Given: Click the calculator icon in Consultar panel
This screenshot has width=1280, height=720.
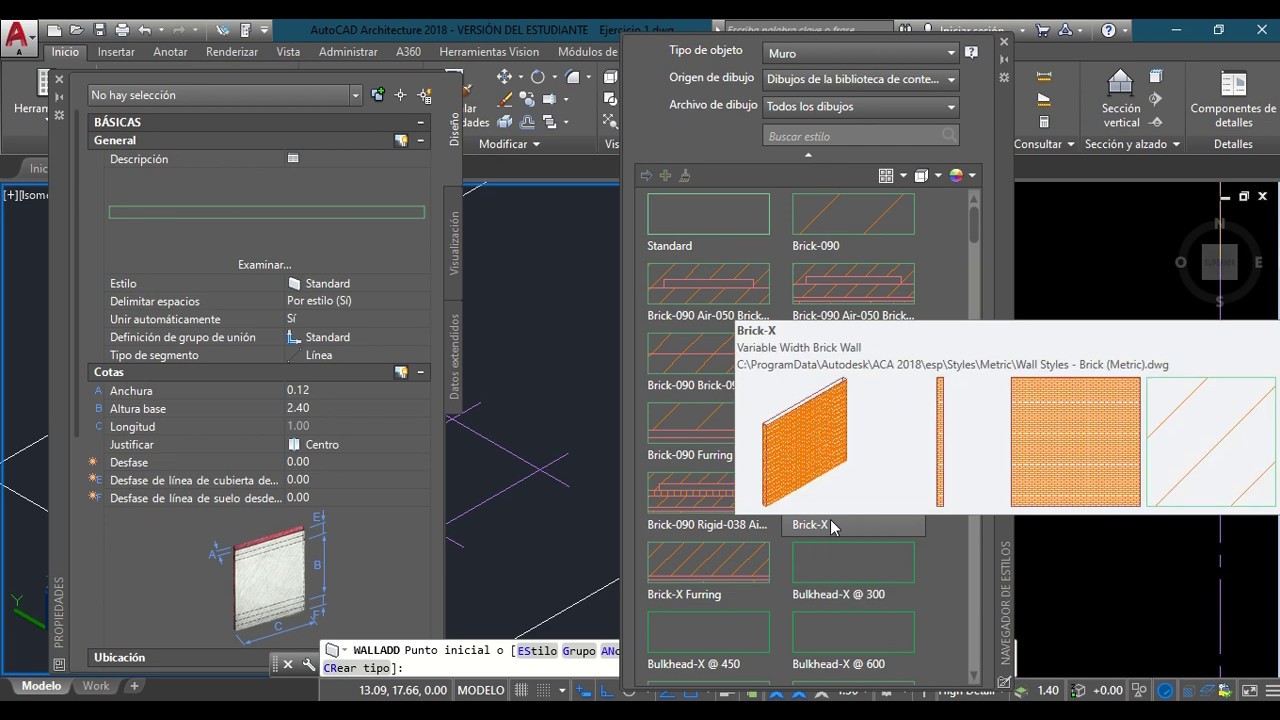Looking at the screenshot, I should click(x=1043, y=121).
